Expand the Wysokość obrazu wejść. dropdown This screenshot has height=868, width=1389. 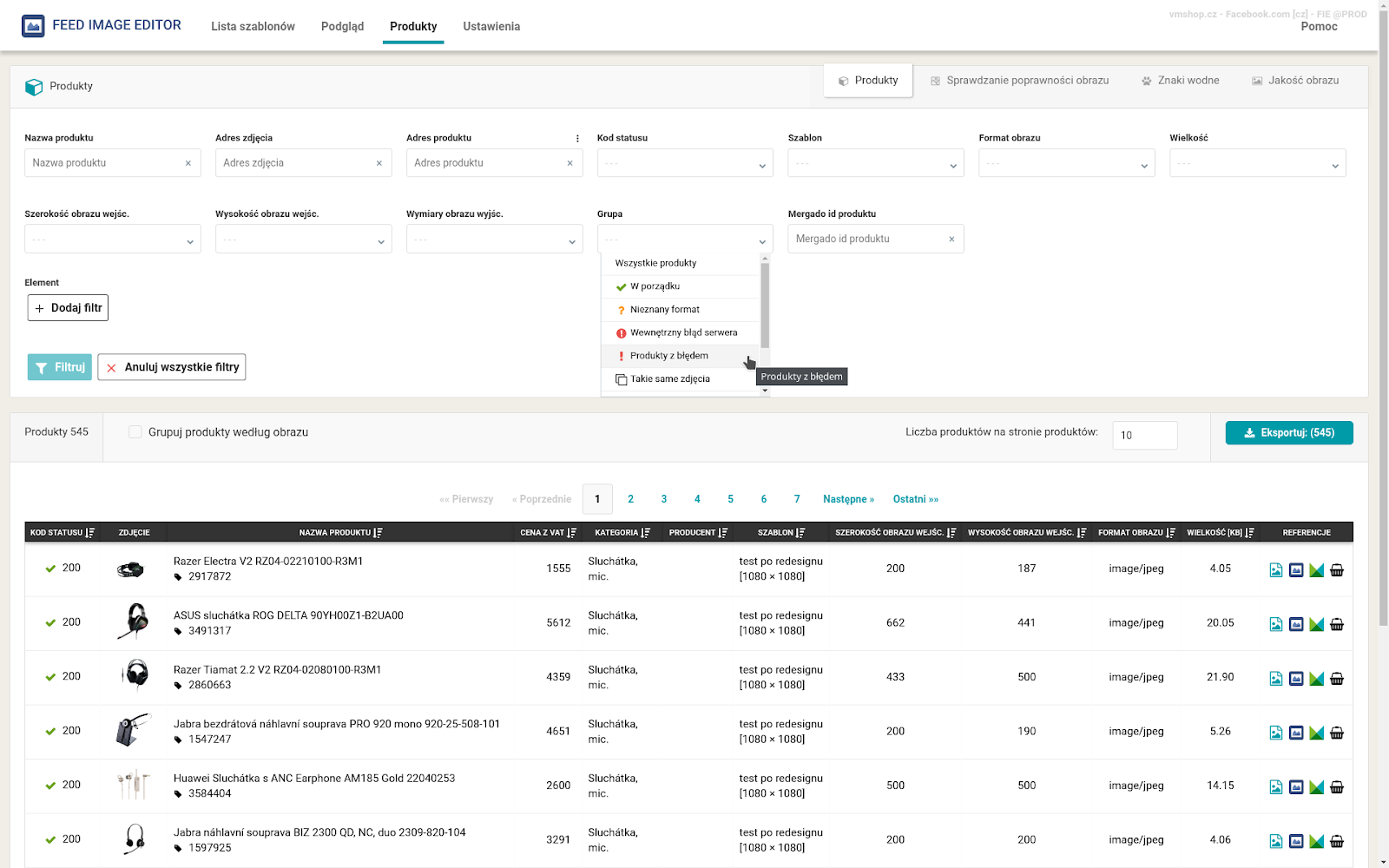tap(304, 240)
